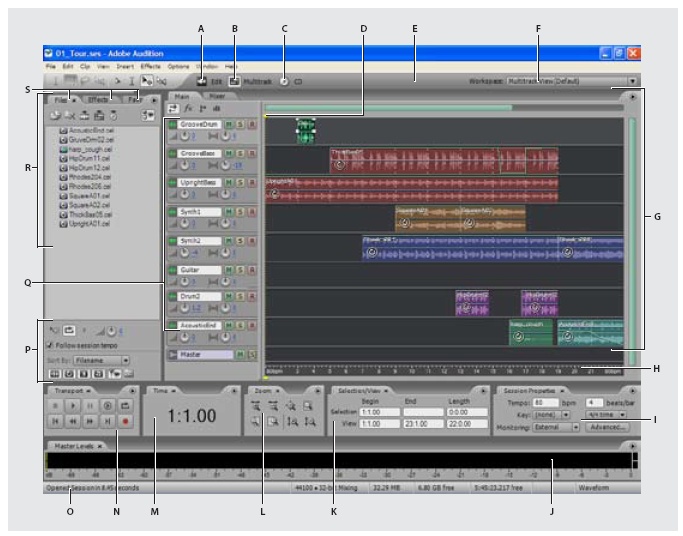The width and height of the screenshot is (683, 536).
Task: Solo the Synth2 track
Action: click(240, 241)
